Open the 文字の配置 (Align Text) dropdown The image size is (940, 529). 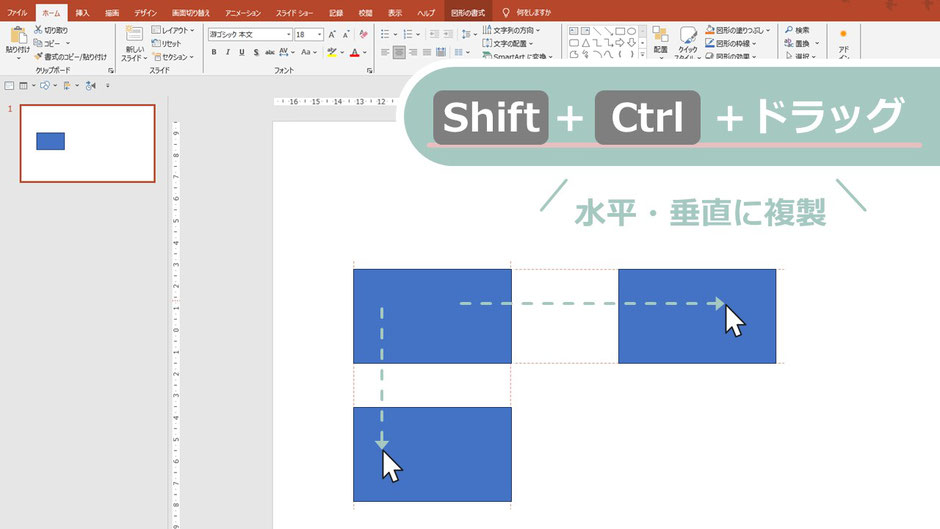coord(508,43)
